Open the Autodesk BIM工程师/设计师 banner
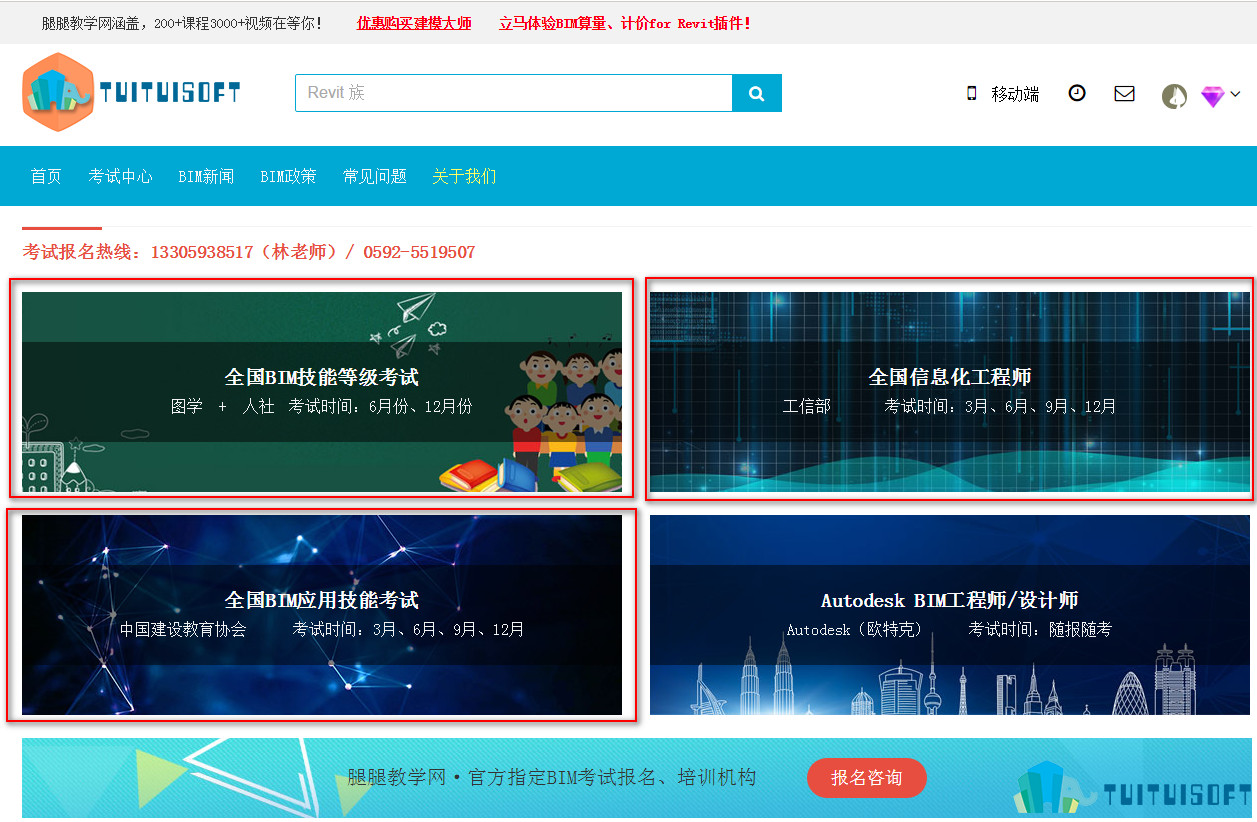 click(x=950, y=615)
